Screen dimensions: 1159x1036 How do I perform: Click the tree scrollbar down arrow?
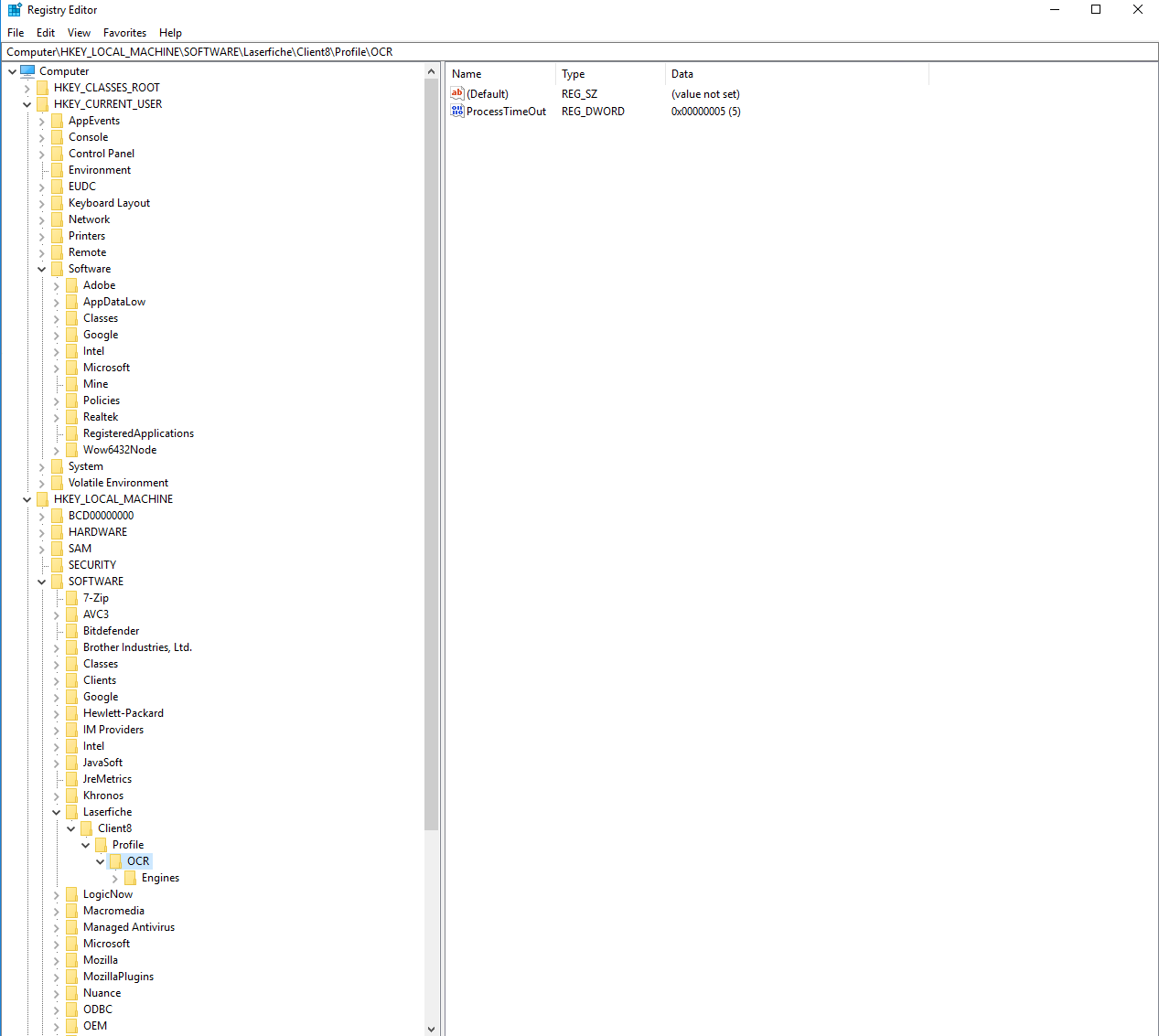(432, 1029)
